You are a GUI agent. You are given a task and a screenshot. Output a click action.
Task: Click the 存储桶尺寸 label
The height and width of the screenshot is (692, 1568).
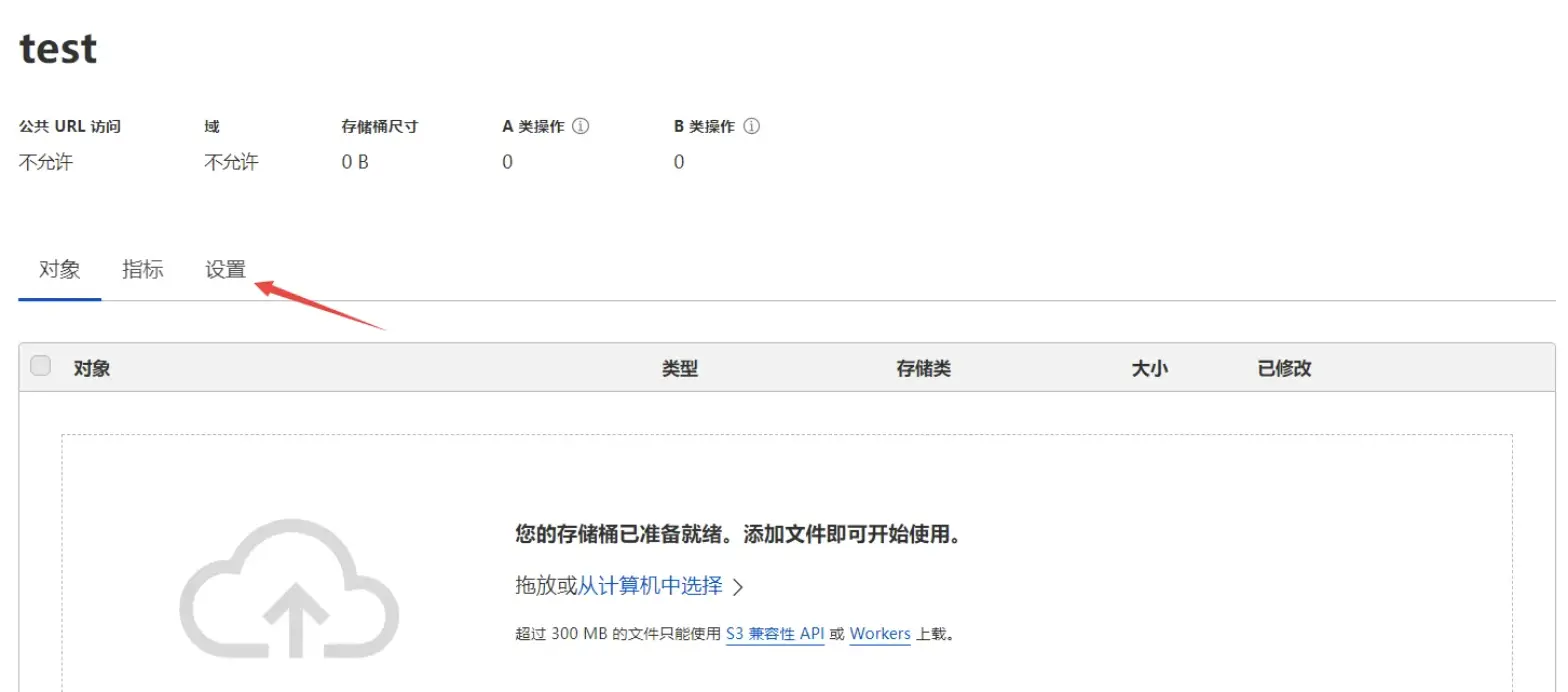point(379,127)
